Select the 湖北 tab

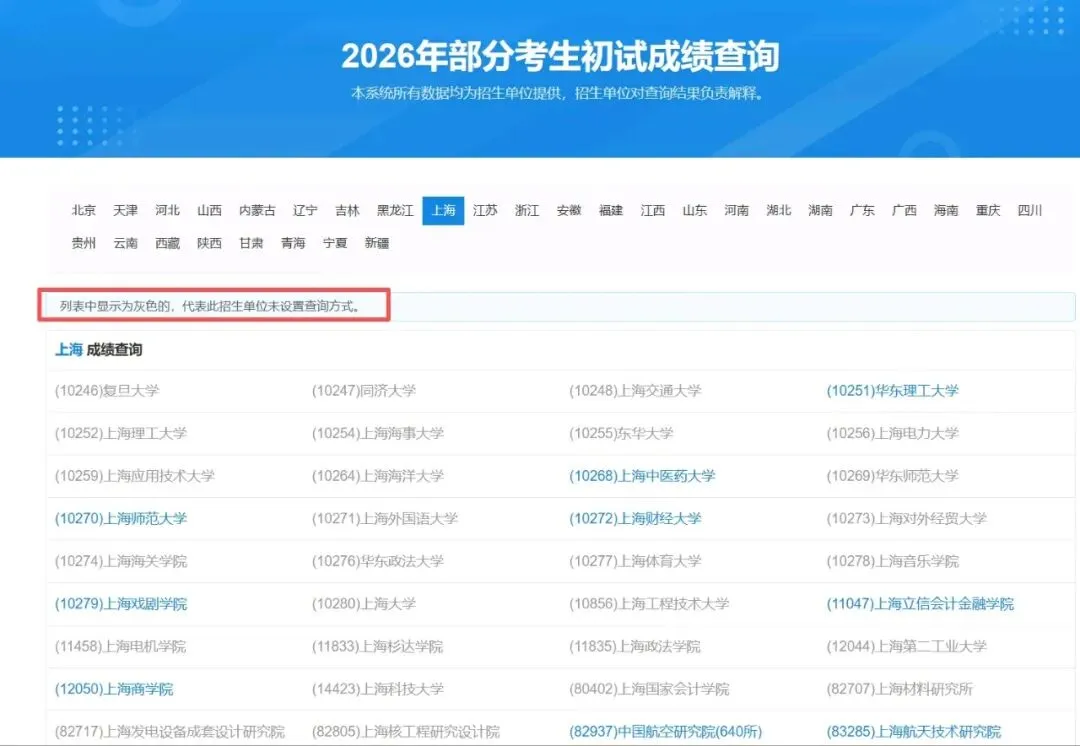point(779,210)
